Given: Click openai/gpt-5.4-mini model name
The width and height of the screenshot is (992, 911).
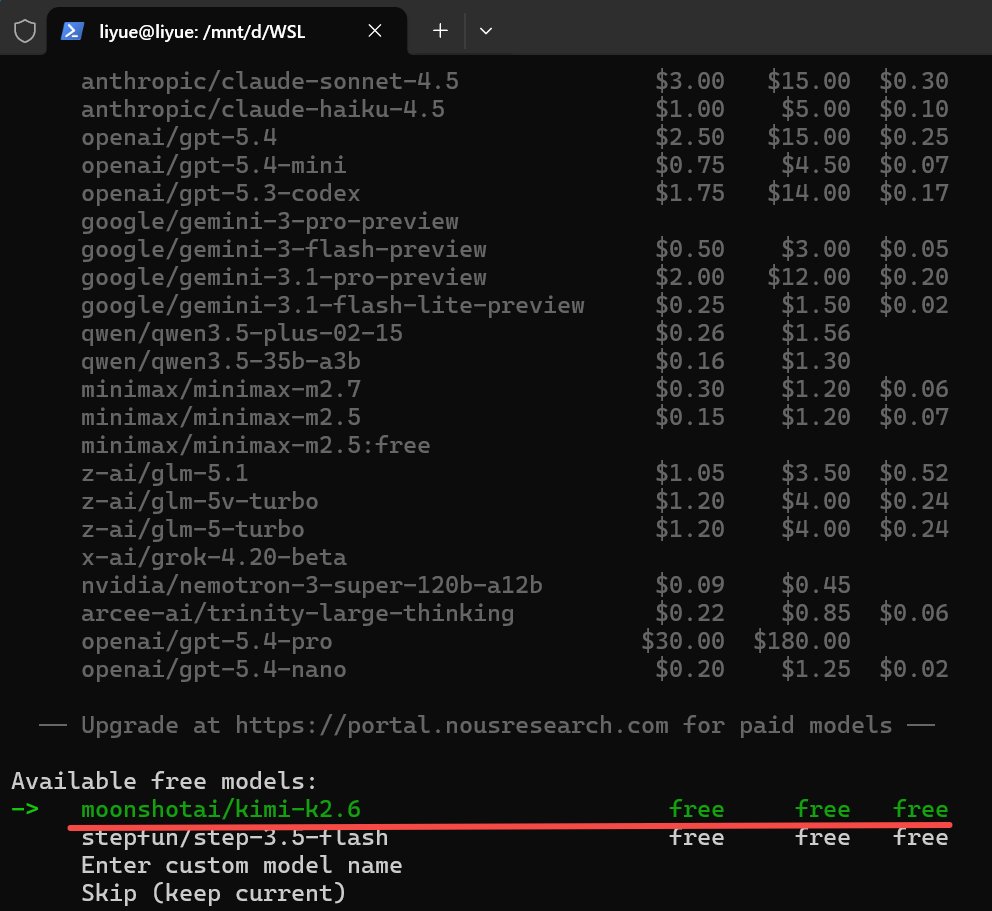Looking at the screenshot, I should tap(214, 165).
